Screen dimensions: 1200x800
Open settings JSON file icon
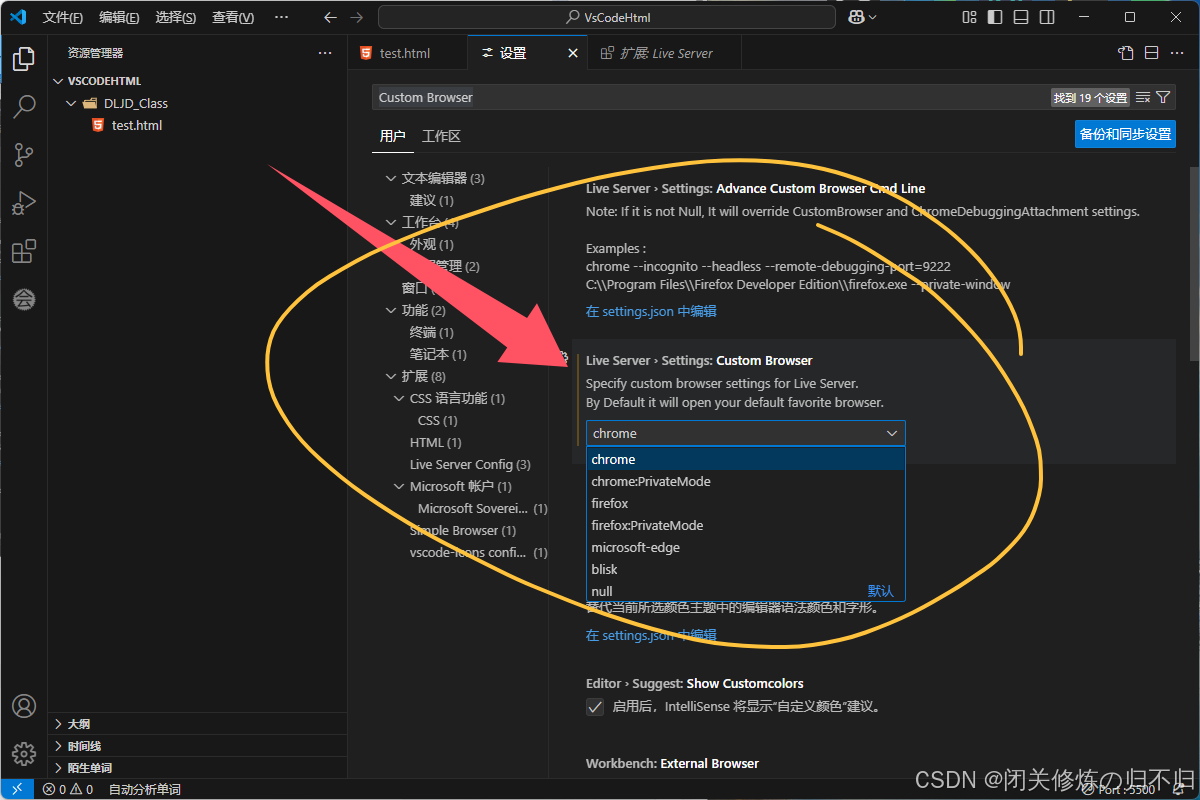click(x=1126, y=53)
